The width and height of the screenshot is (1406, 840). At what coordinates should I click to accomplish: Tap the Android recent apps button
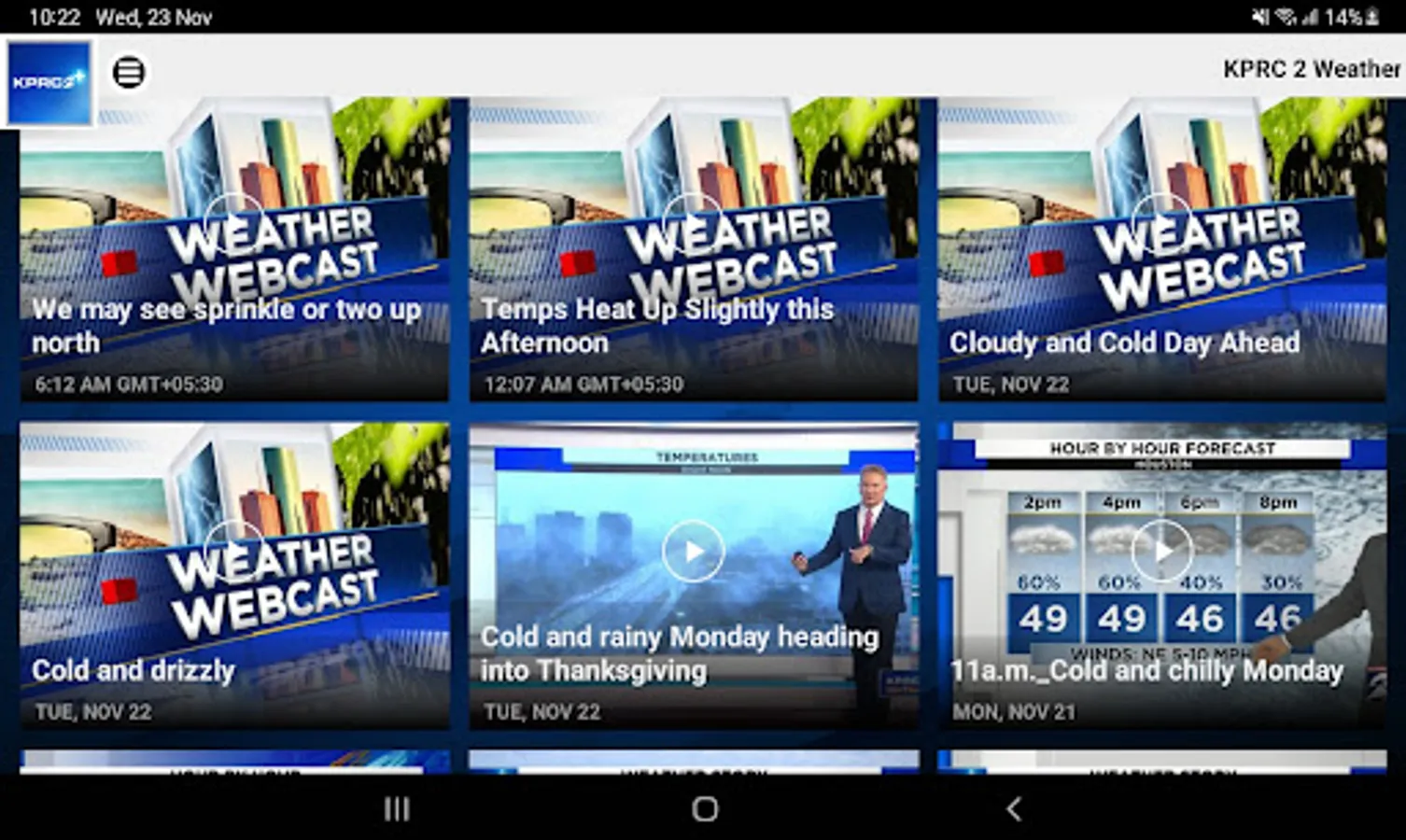(397, 809)
